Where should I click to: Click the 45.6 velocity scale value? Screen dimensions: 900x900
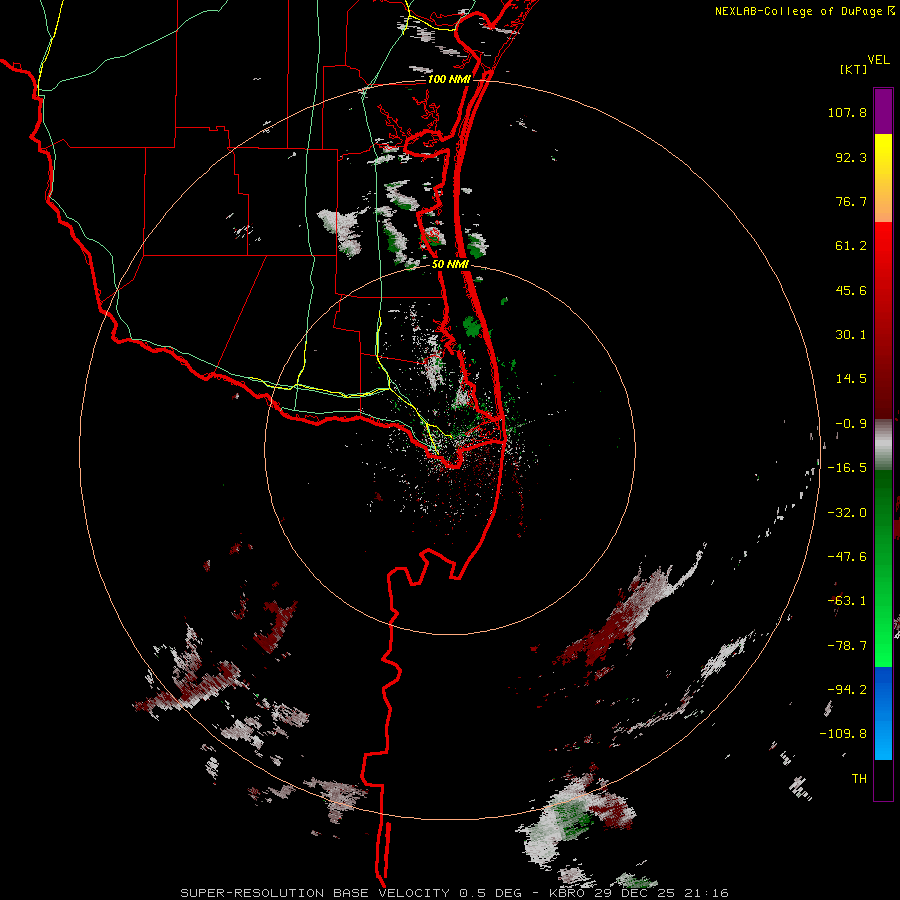(x=851, y=290)
